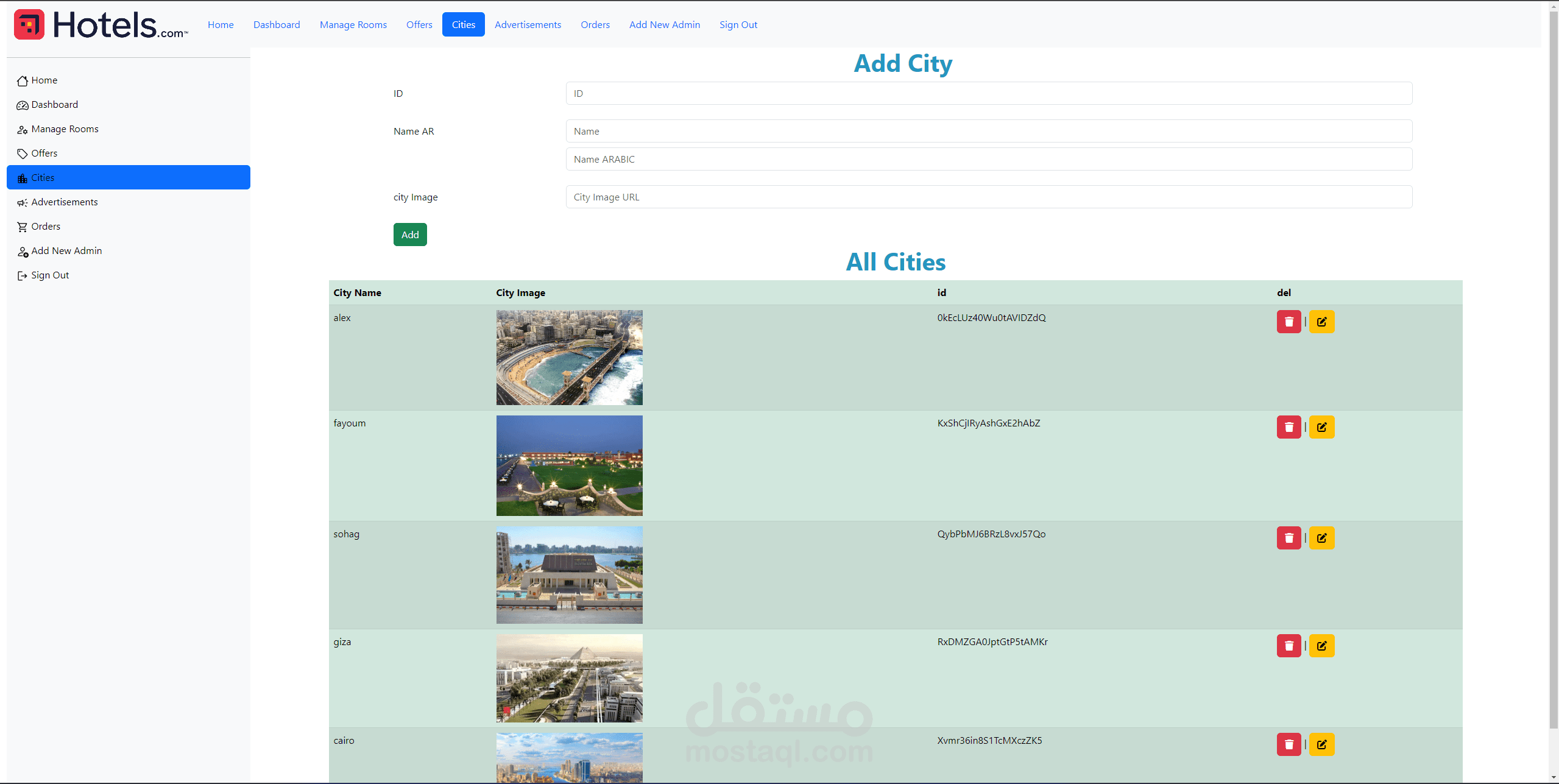1559x784 pixels.
Task: Click the ID input field
Action: [988, 94]
